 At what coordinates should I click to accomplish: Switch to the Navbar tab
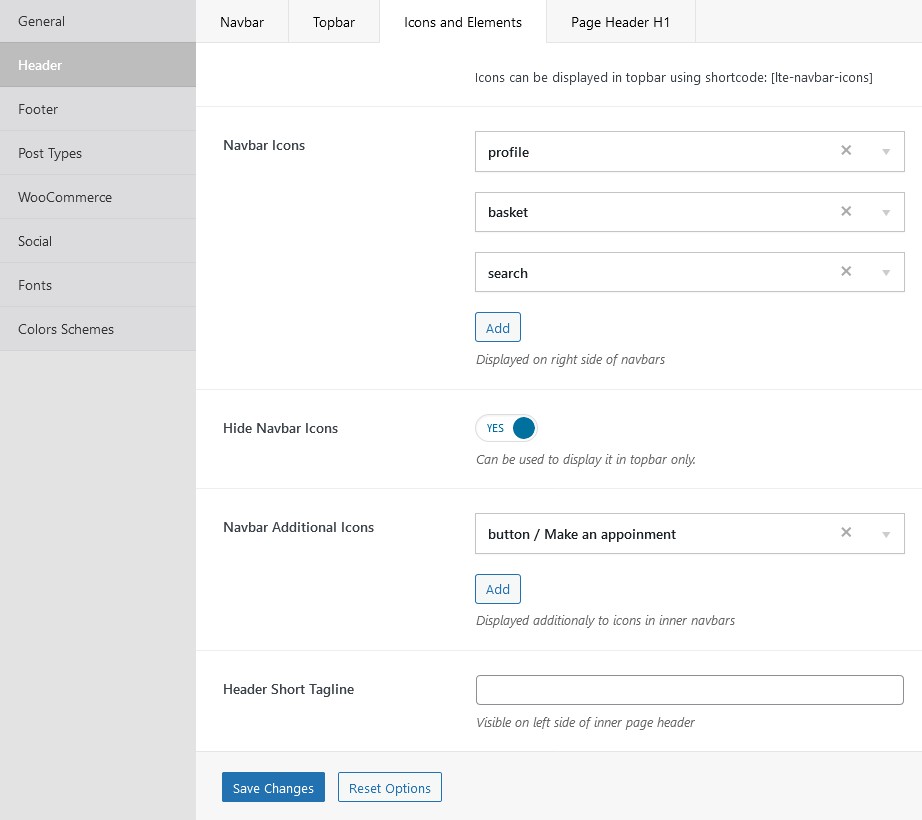click(x=242, y=22)
